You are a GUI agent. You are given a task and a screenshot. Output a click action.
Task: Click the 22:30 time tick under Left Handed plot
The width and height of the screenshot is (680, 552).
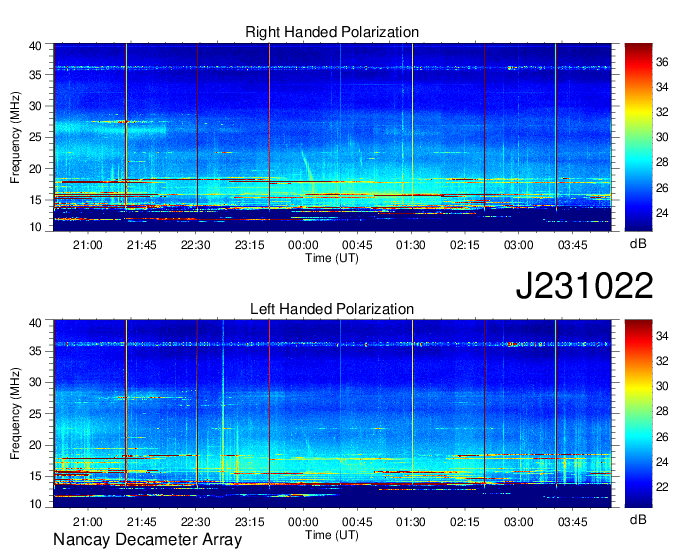point(196,522)
